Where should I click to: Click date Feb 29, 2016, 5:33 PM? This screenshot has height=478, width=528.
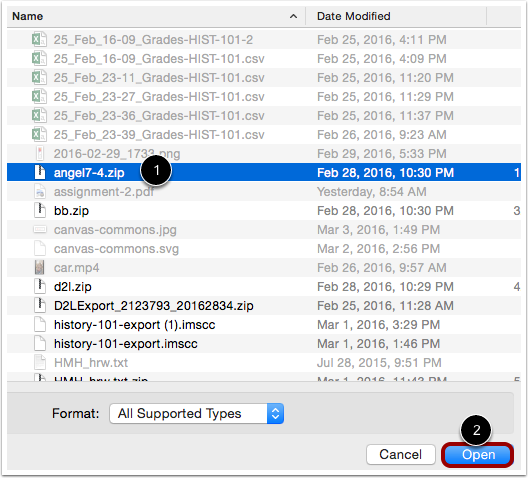coord(382,154)
